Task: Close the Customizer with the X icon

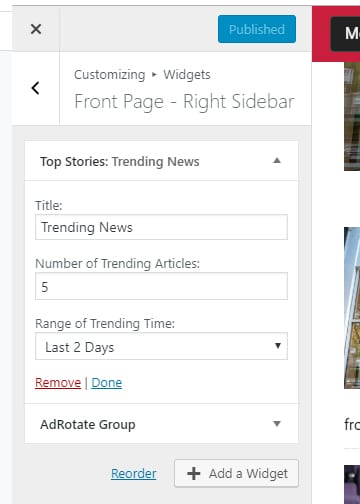Action: point(36,29)
